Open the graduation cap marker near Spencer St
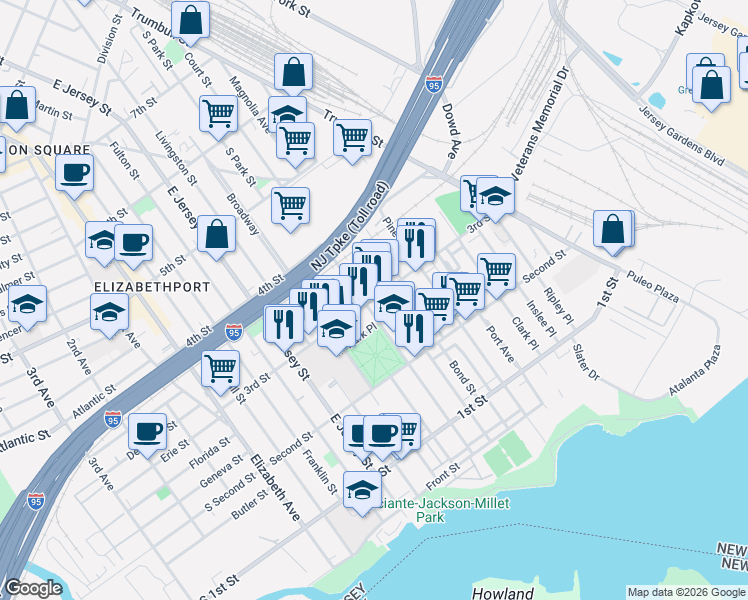This screenshot has height=600, width=748. coord(27,307)
